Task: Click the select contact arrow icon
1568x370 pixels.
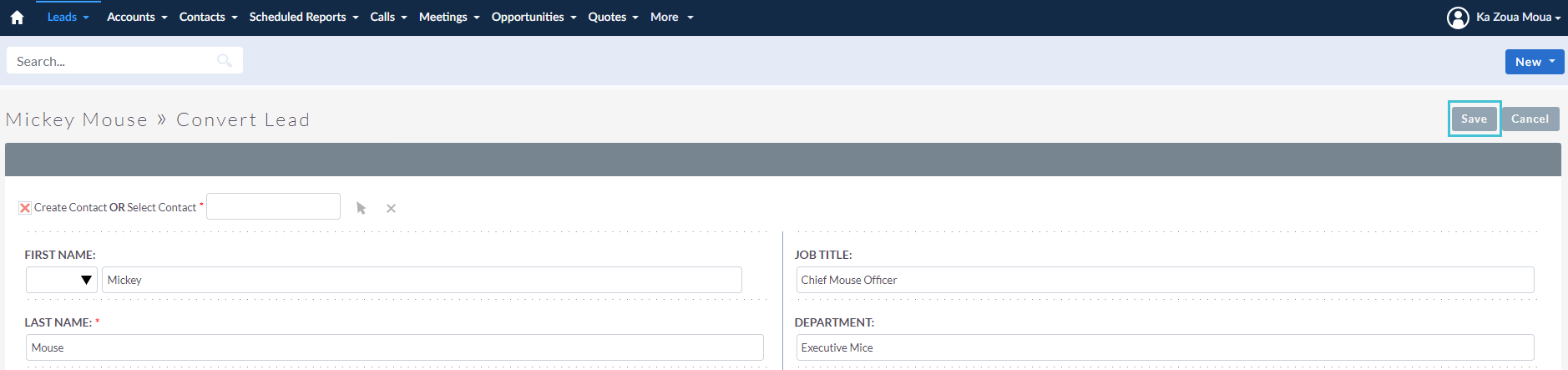Action: (x=361, y=208)
